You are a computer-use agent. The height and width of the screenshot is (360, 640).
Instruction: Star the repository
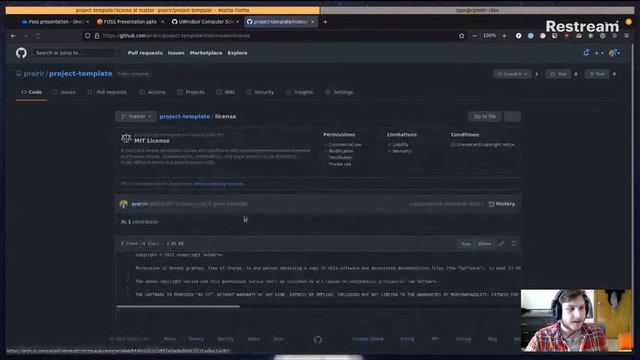click(558, 74)
